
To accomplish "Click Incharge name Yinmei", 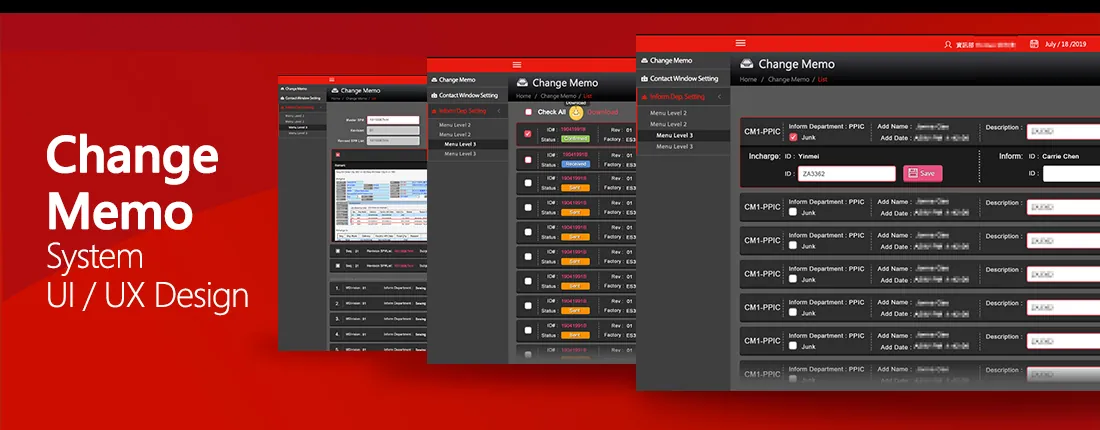I will click(x=808, y=156).
